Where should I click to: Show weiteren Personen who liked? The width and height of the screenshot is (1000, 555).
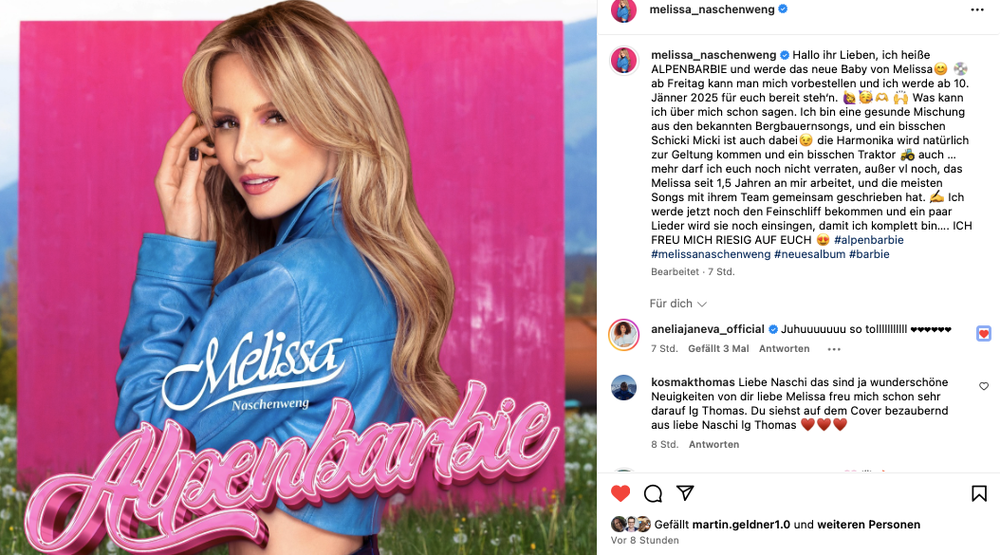869,524
